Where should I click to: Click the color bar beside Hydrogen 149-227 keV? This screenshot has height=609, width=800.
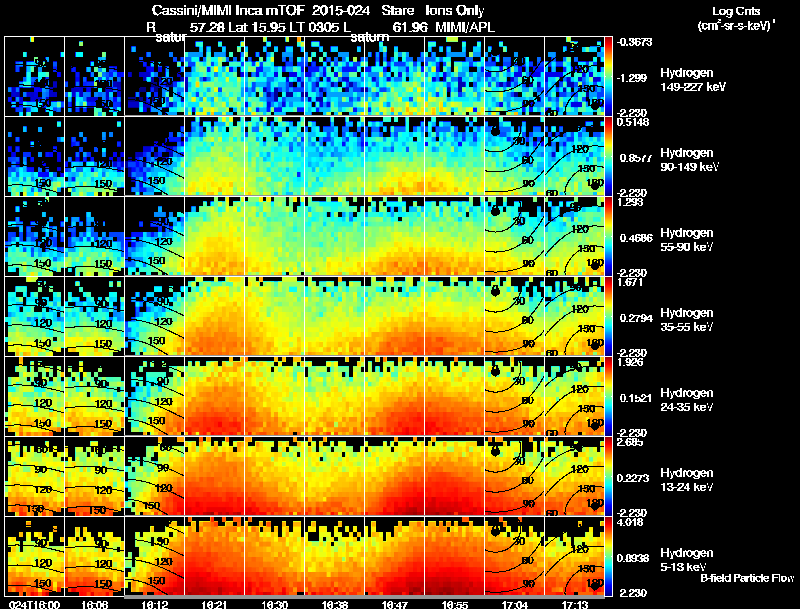(608, 76)
